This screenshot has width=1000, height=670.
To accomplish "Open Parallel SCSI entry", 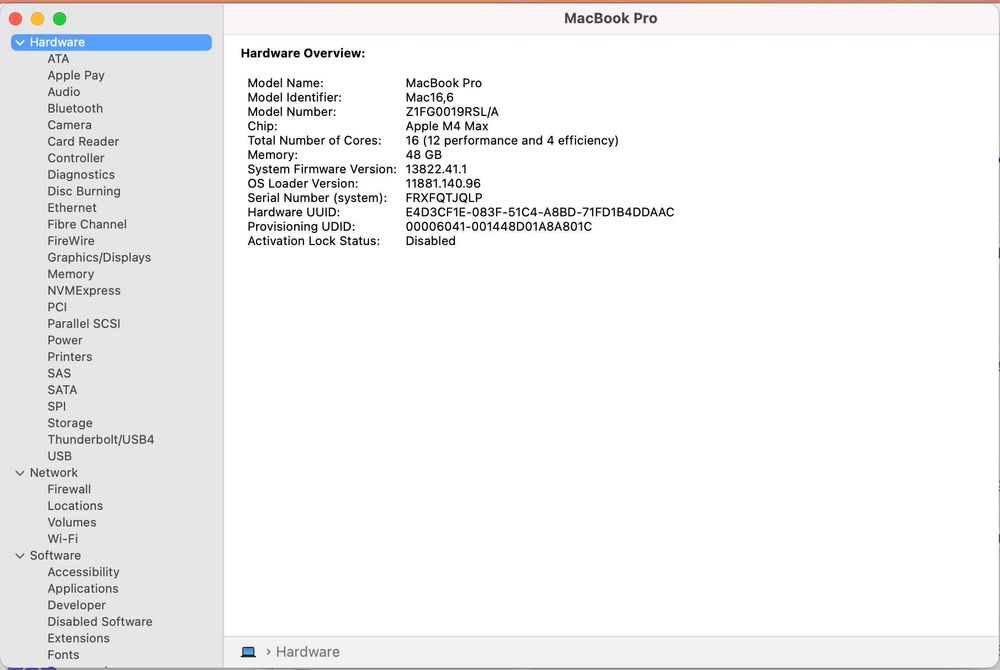I will pos(84,324).
